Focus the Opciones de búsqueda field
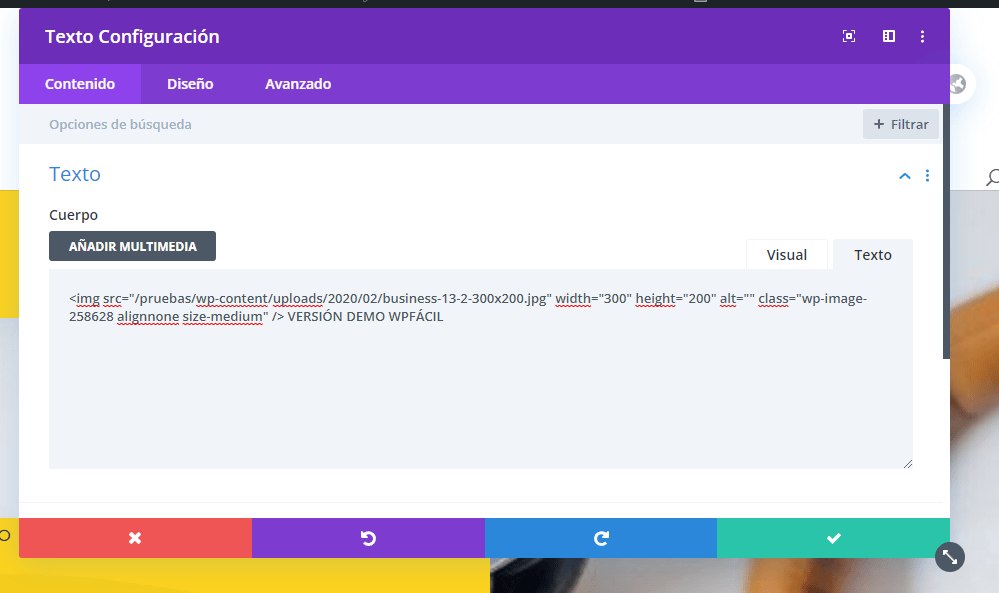Viewport: 999px width, 593px height. coord(440,124)
